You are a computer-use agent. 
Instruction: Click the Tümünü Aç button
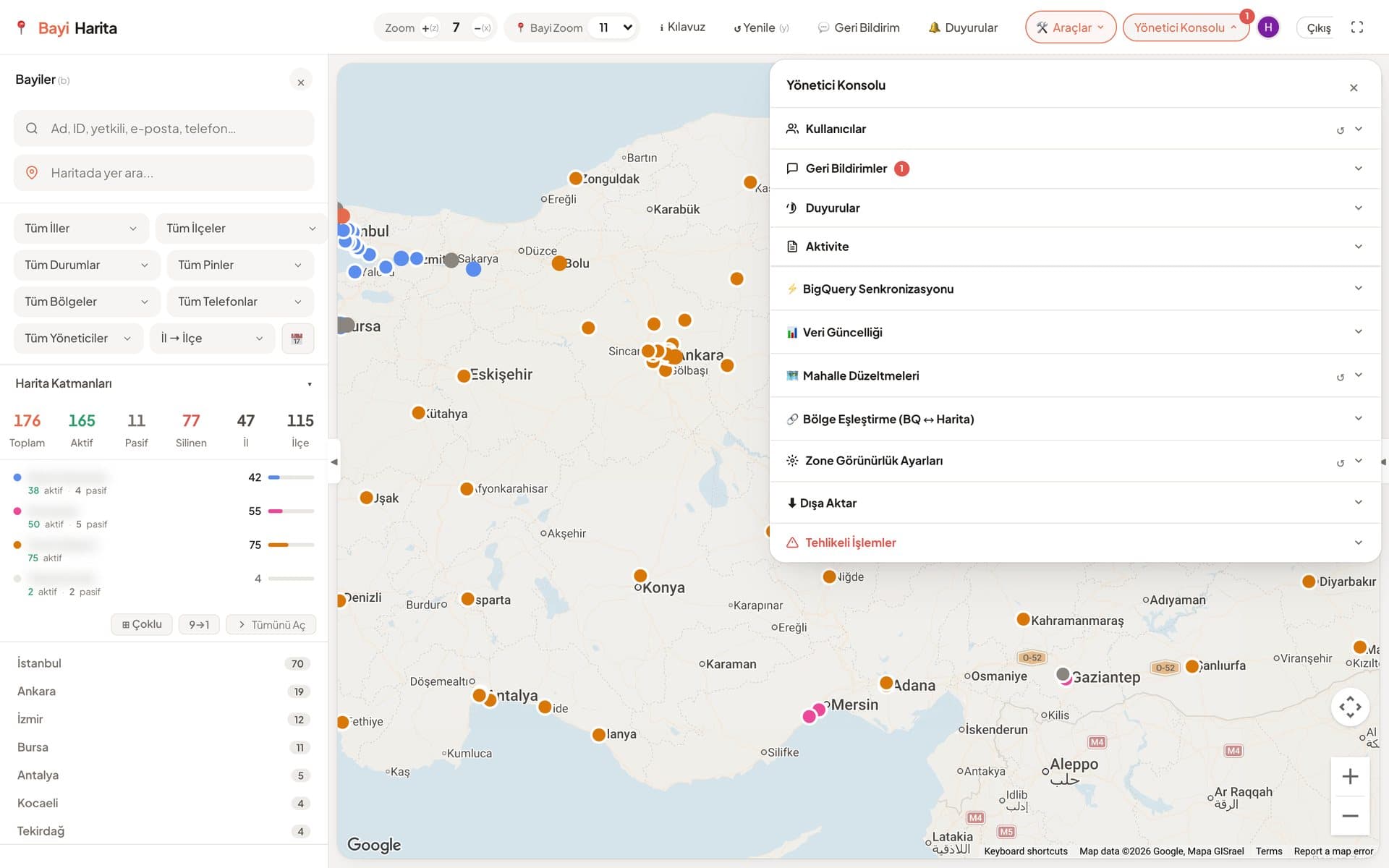[x=271, y=625]
